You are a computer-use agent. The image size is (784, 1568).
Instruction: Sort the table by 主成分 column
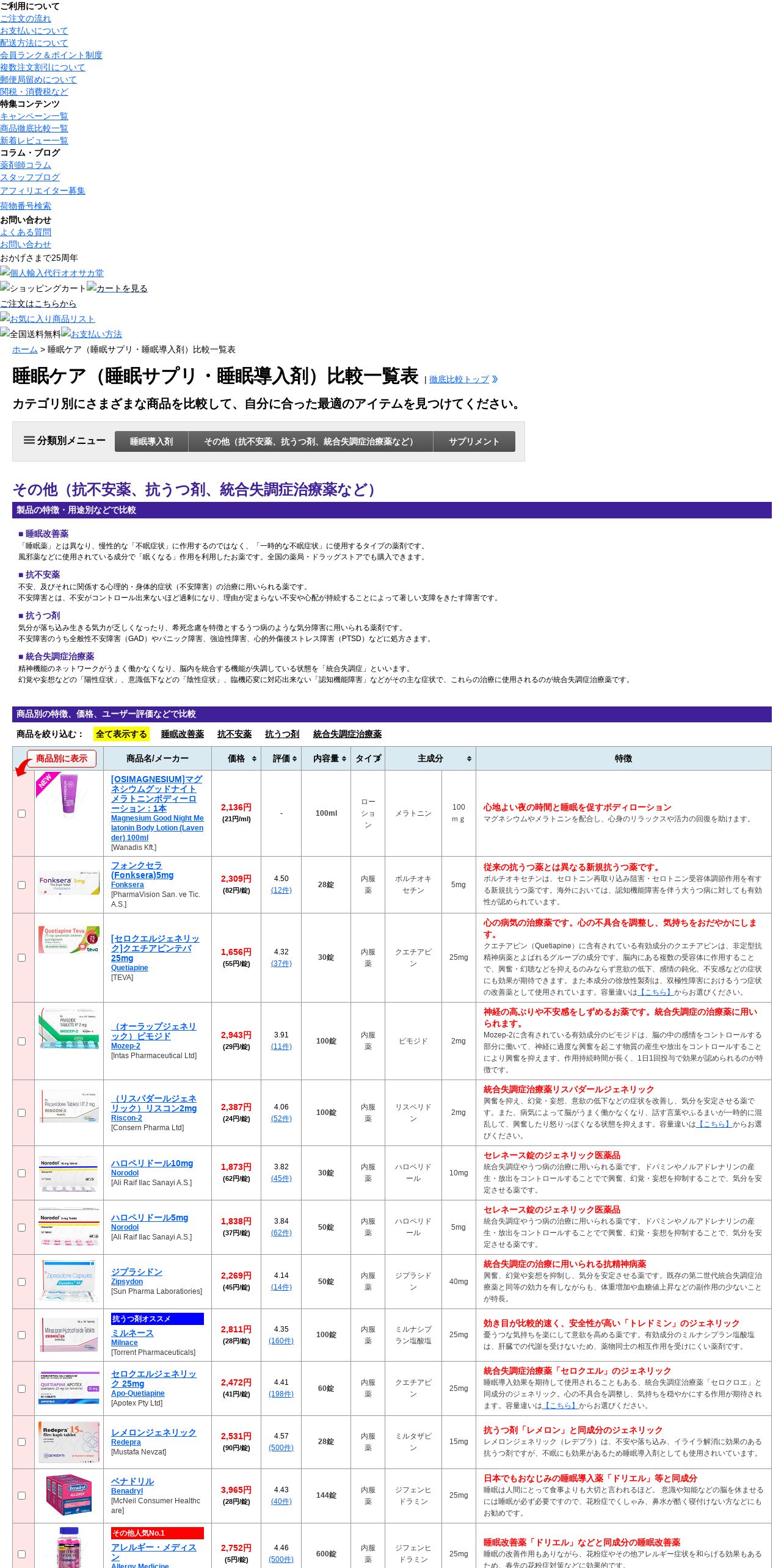point(430,758)
